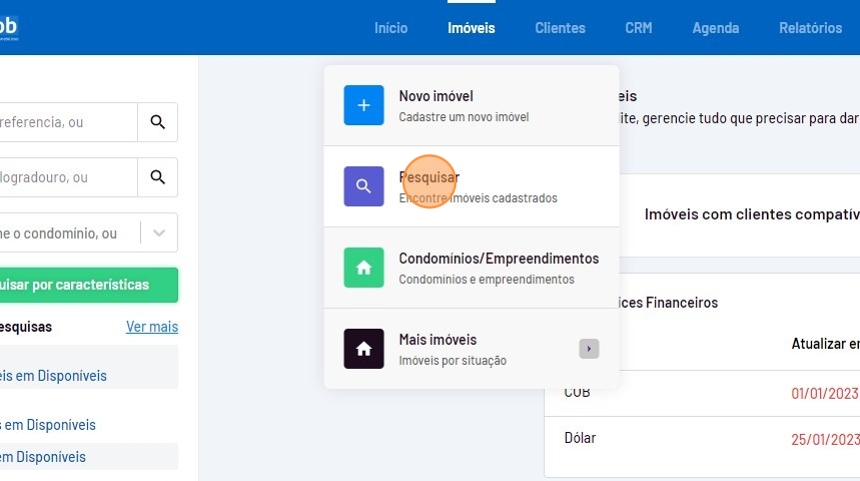Focus the logradouro search input
This screenshot has height=481, width=860.
(x=65, y=177)
